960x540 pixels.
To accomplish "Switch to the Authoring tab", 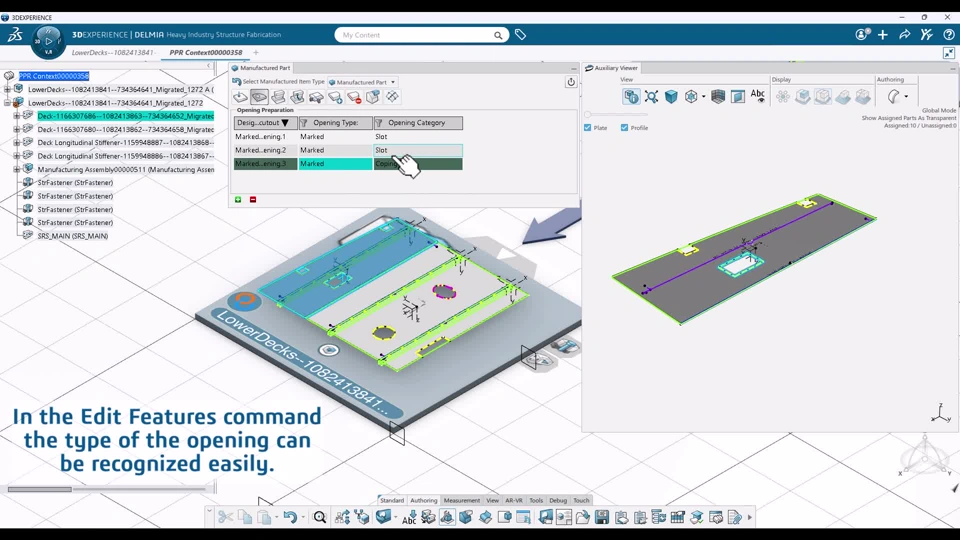I will [x=424, y=500].
